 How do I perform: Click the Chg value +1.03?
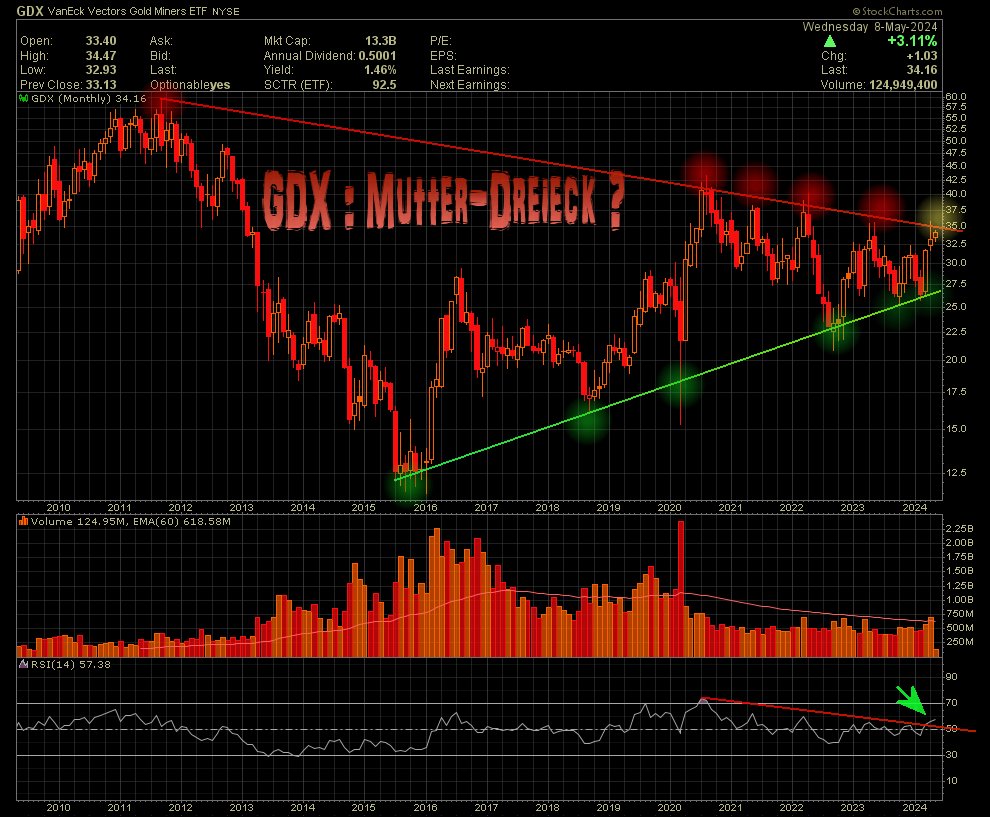(922, 56)
